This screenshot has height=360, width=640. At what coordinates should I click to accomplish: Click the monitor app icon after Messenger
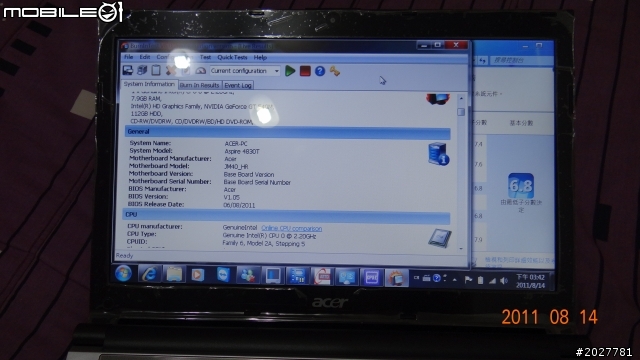tap(272, 276)
